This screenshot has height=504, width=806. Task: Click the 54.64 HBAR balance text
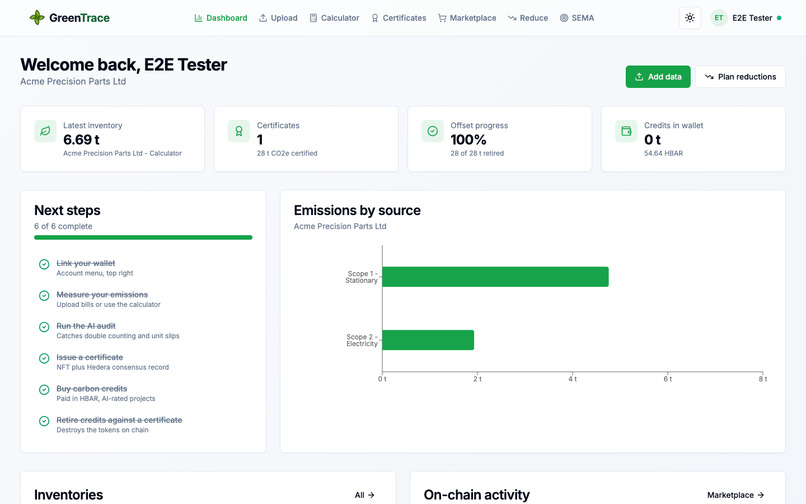coord(664,153)
